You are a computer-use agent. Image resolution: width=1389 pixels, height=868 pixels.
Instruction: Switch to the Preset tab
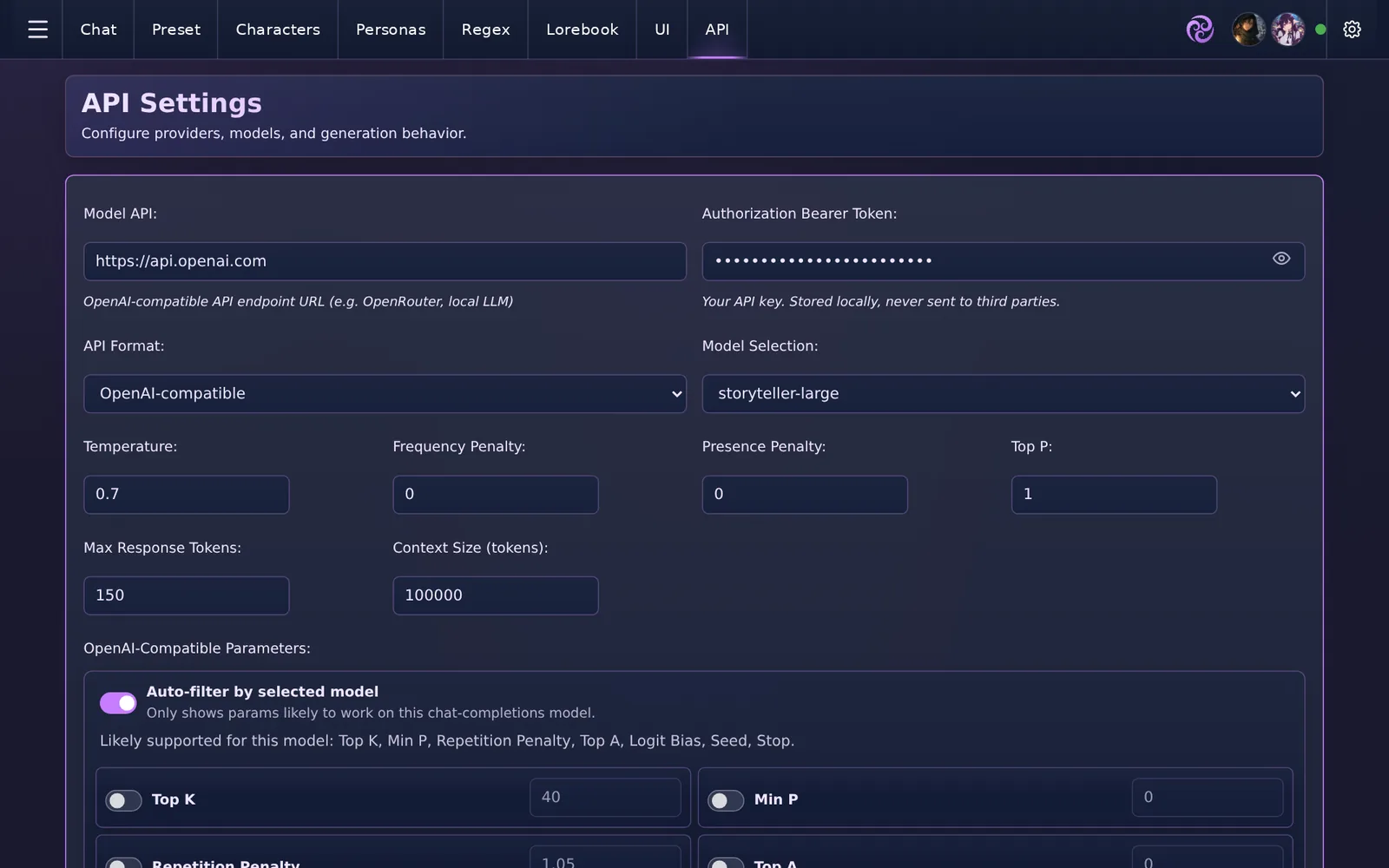[176, 30]
